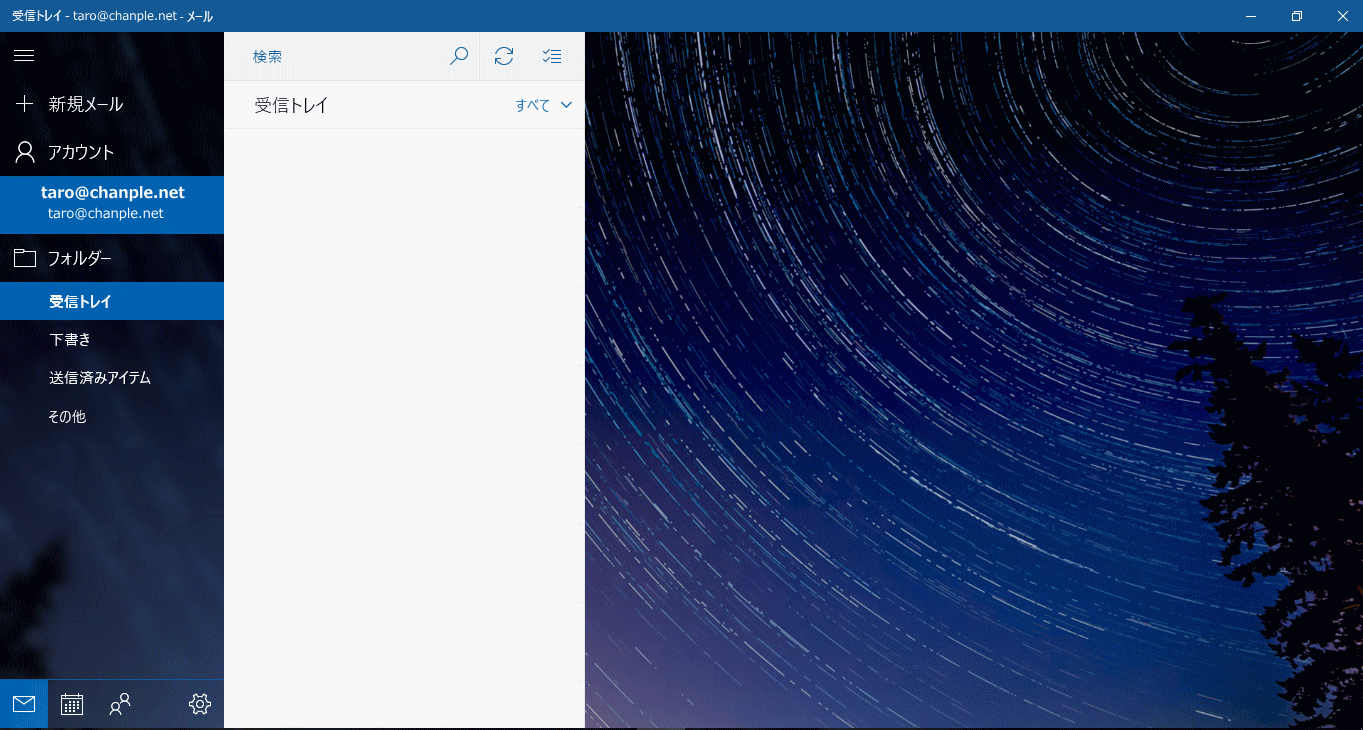Collapse the hamburger navigation menu

[x=24, y=56]
